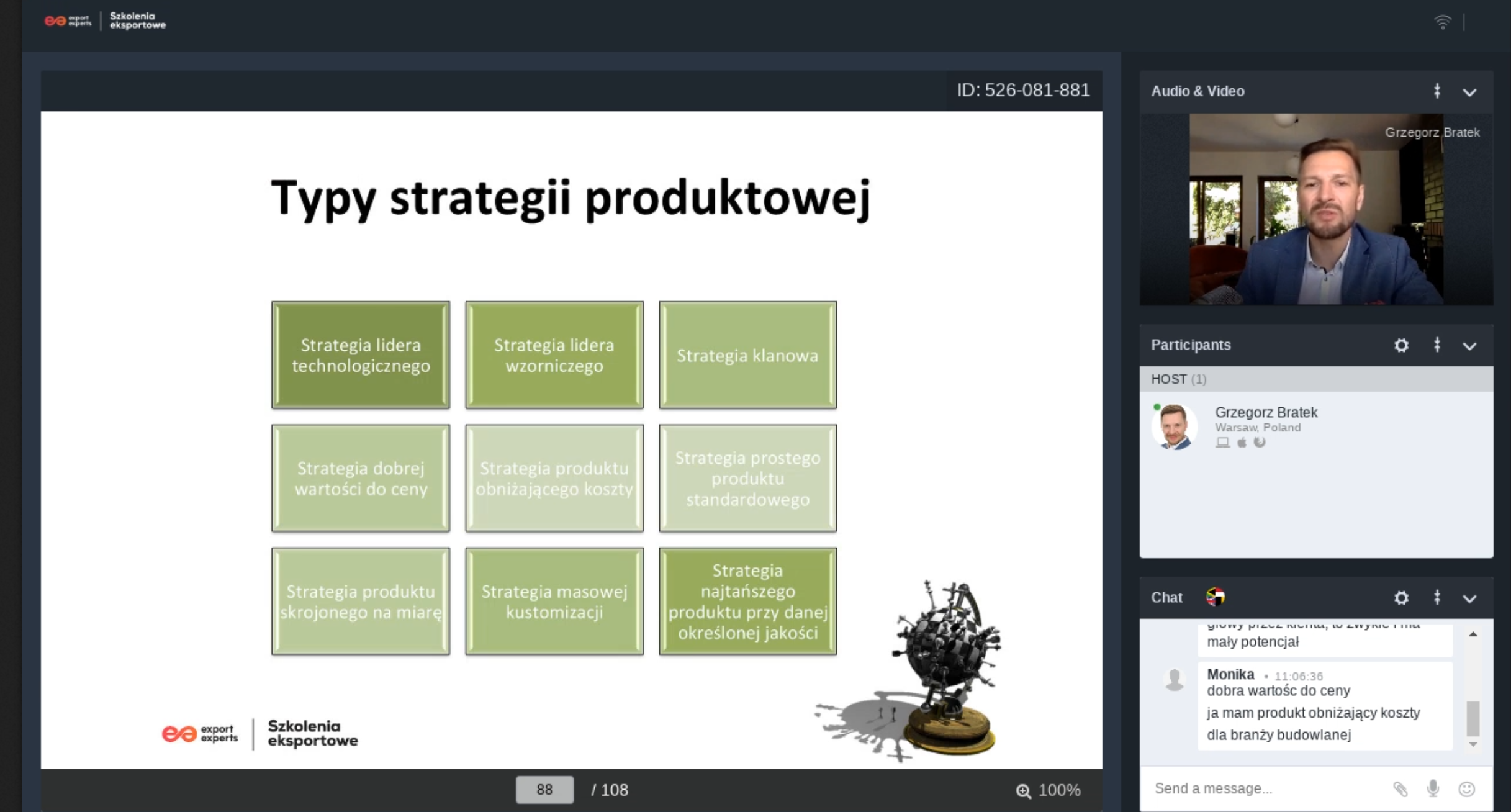Attach a file with paperclip icon
This screenshot has height=812, width=1511.
coord(1400,789)
